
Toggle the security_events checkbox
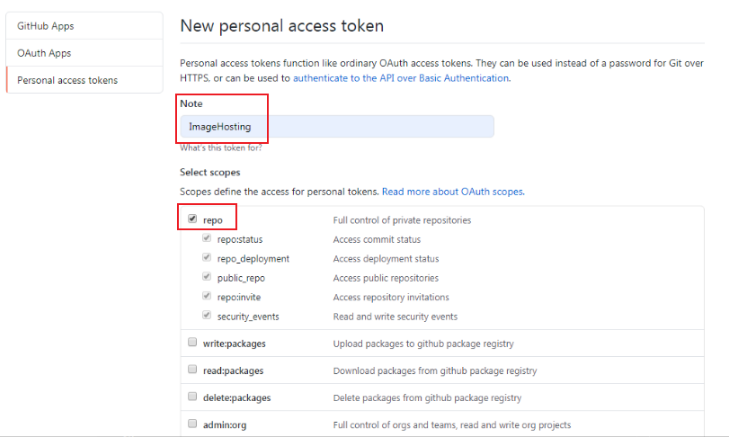pyautogui.click(x=207, y=316)
